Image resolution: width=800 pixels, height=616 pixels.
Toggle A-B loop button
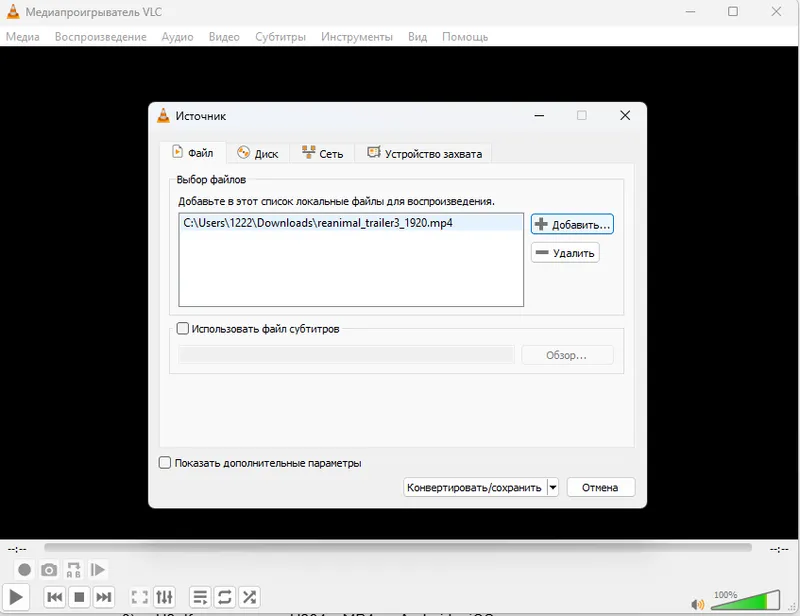pyautogui.click(x=73, y=570)
